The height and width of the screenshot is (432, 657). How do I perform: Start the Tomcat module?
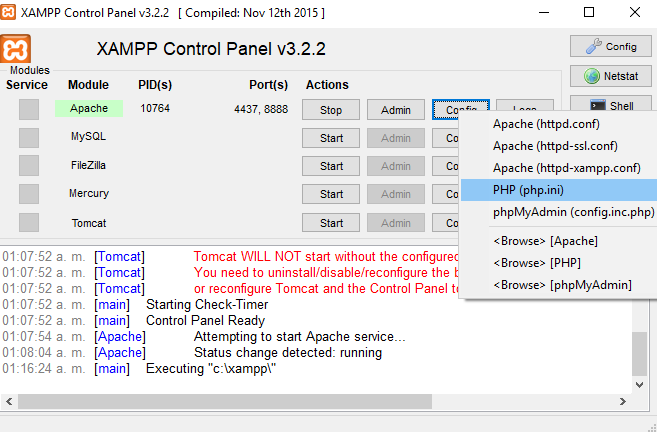tap(331, 223)
